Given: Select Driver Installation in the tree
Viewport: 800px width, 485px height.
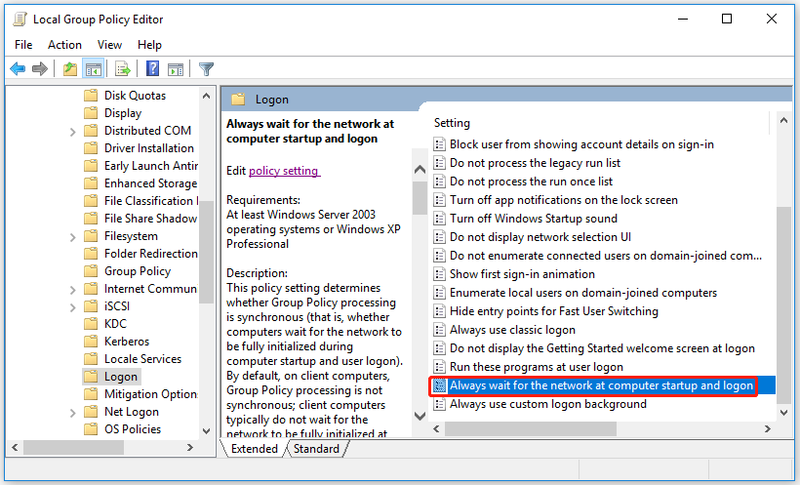Looking at the screenshot, I should tap(149, 148).
